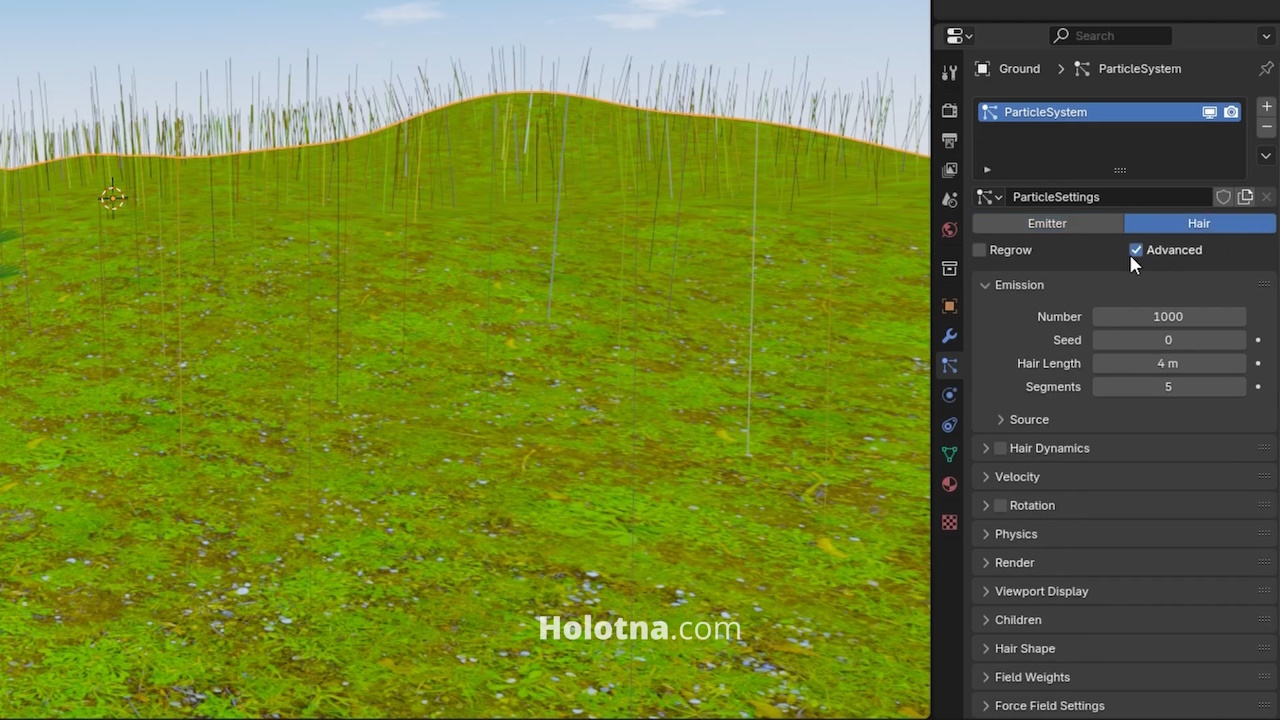Toggle fake user shield for ParticleSettings

point(1223,197)
